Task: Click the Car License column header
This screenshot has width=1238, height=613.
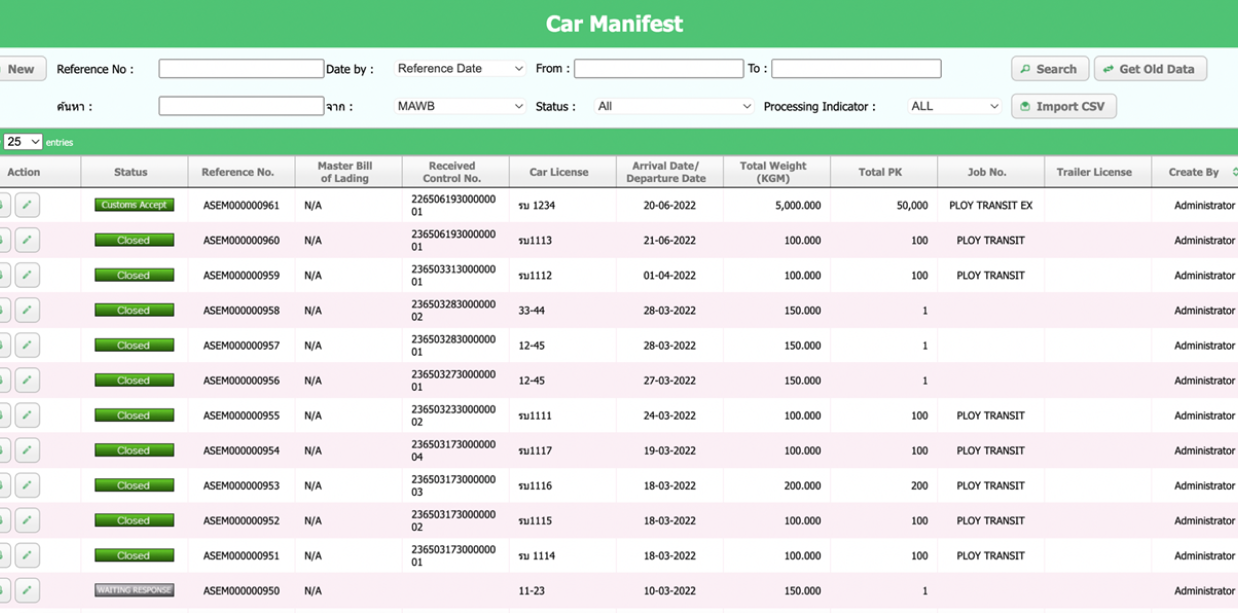Action: click(x=558, y=172)
